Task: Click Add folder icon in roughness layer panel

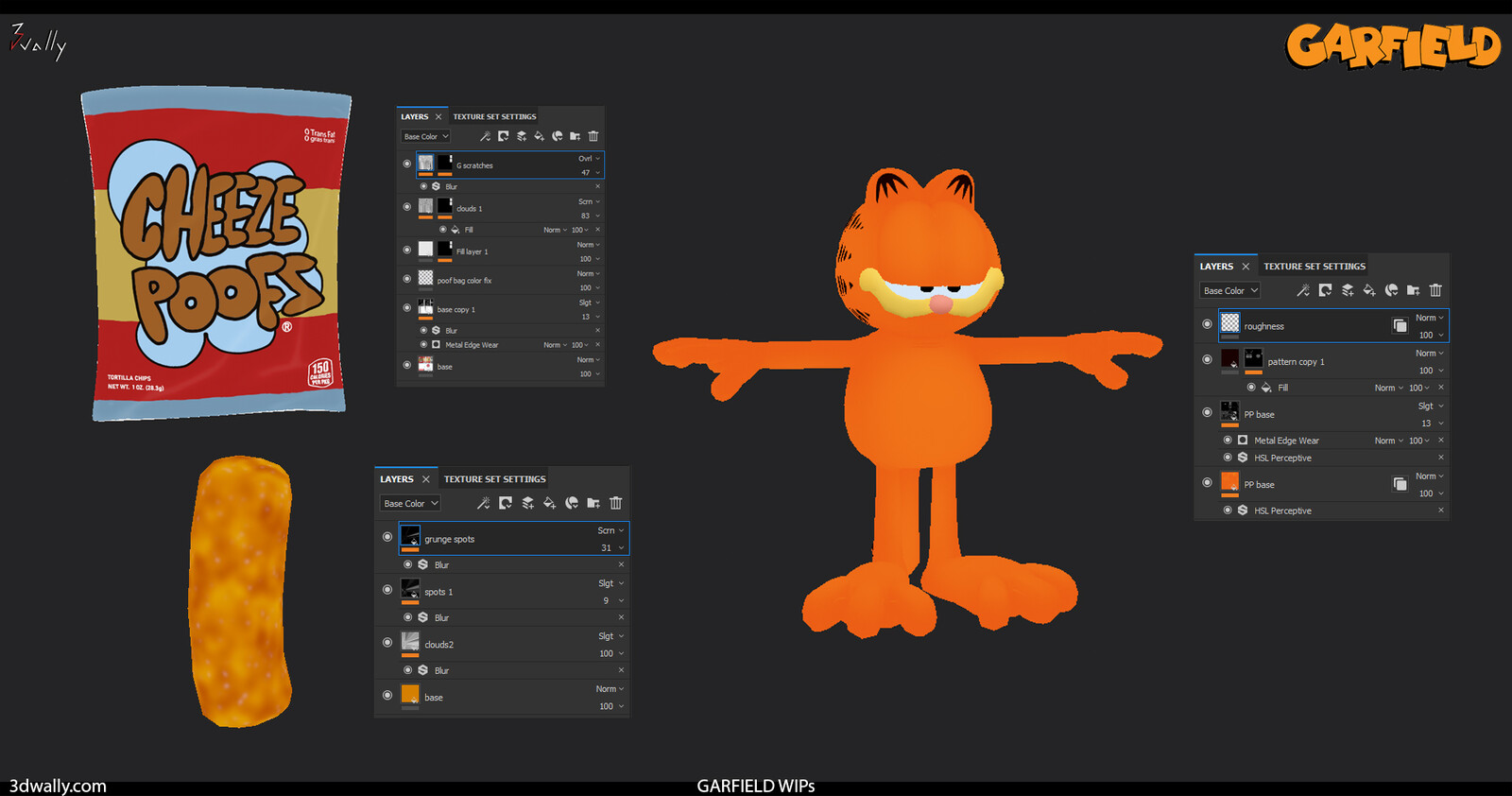Action: 1414,290
